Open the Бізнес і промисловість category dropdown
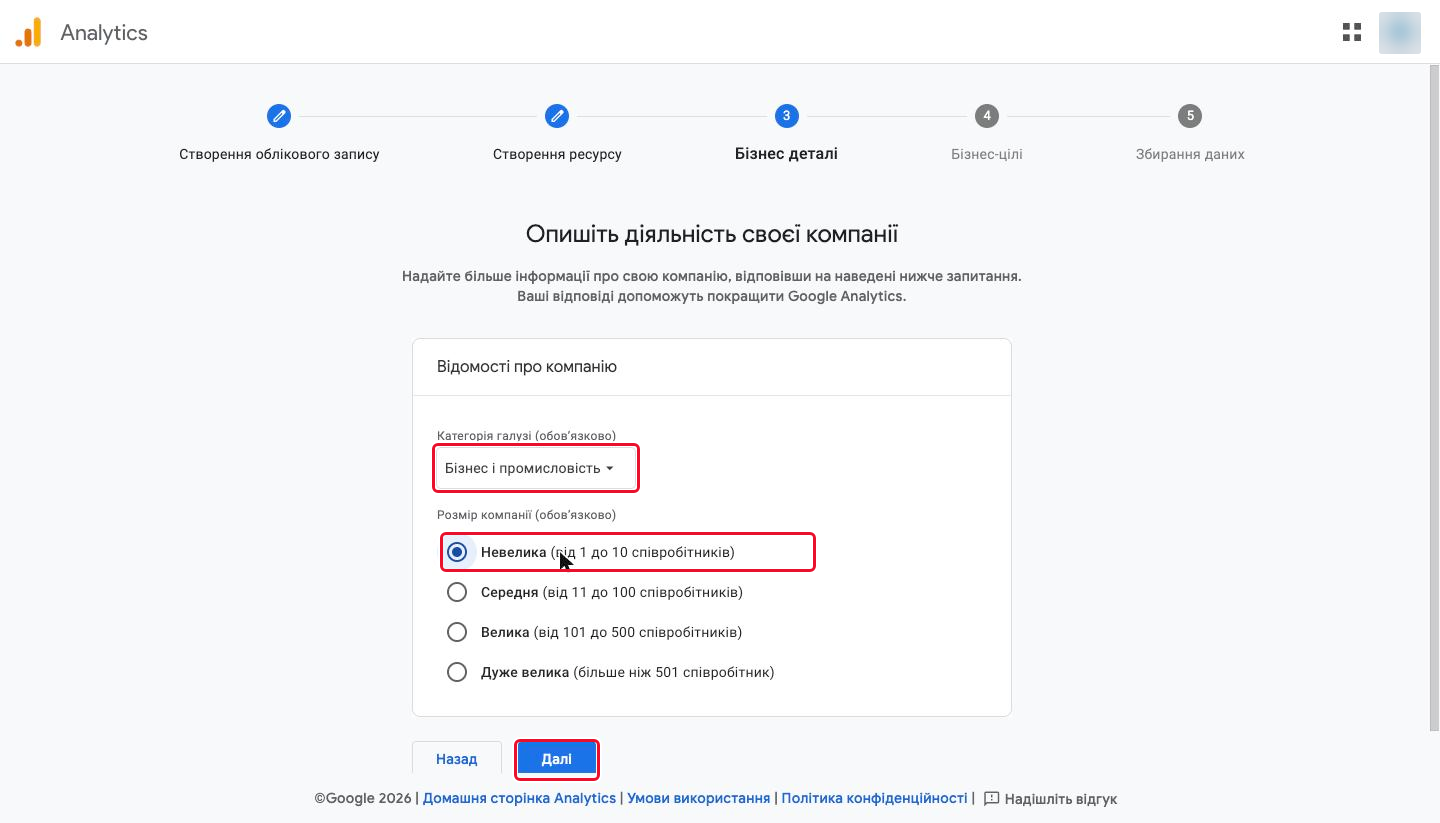The width and height of the screenshot is (1440, 823). click(x=536, y=469)
